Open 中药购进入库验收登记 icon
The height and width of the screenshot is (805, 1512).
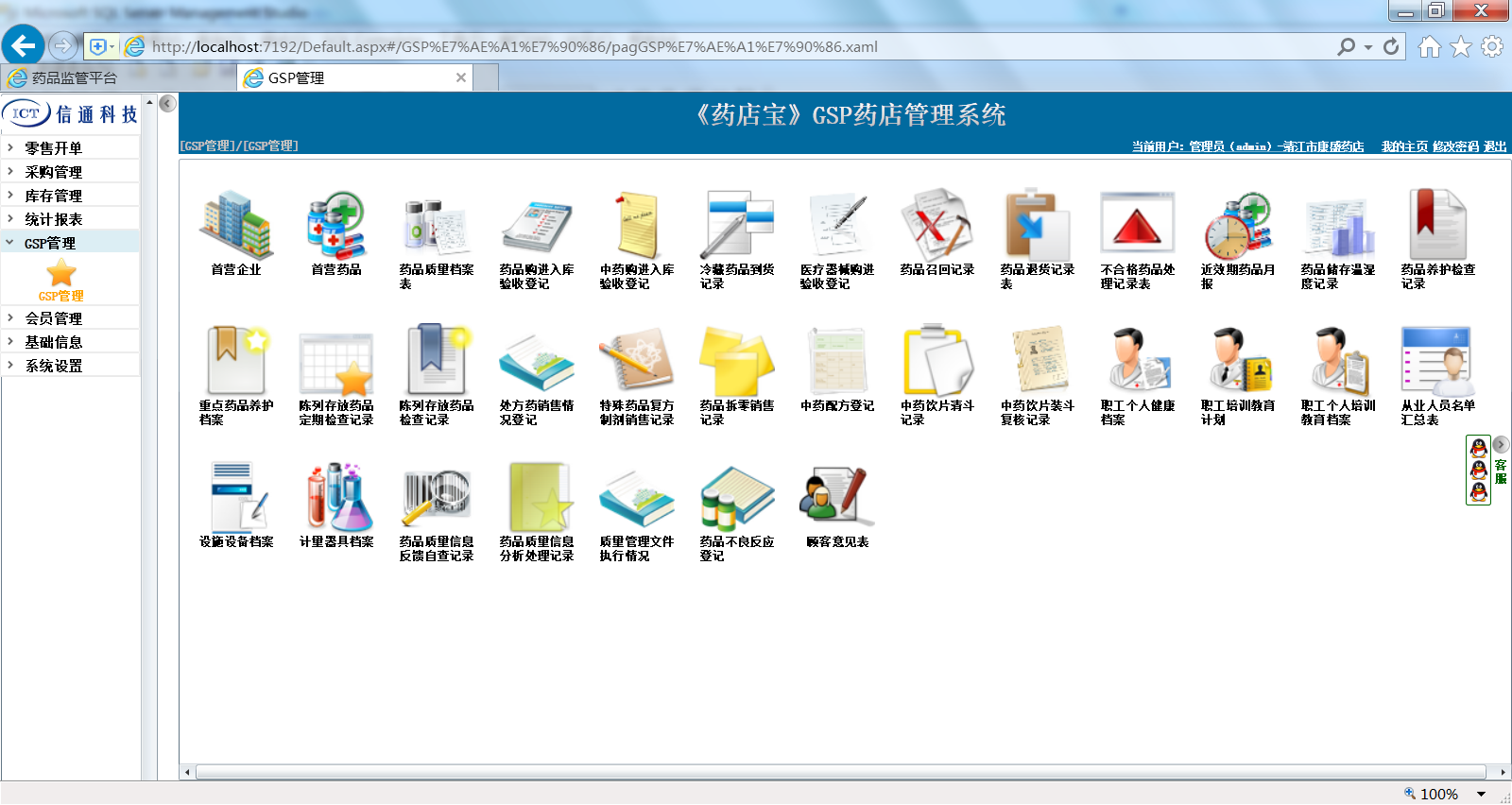click(637, 227)
